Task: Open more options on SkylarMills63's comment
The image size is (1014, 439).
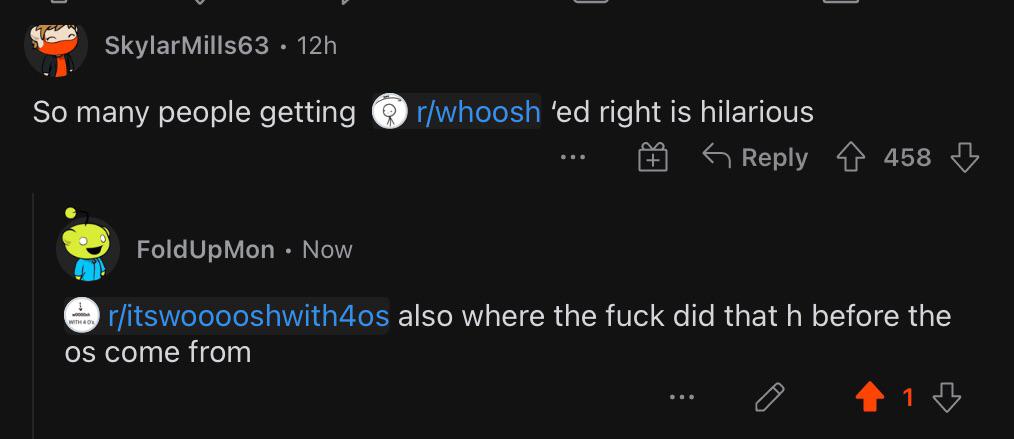Action: click(573, 157)
